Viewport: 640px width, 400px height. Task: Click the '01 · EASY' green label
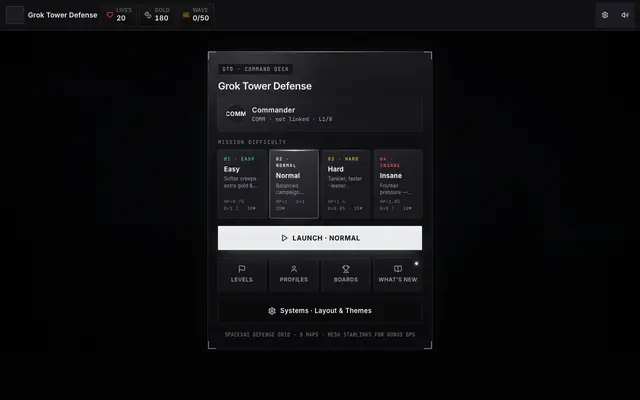pos(239,159)
